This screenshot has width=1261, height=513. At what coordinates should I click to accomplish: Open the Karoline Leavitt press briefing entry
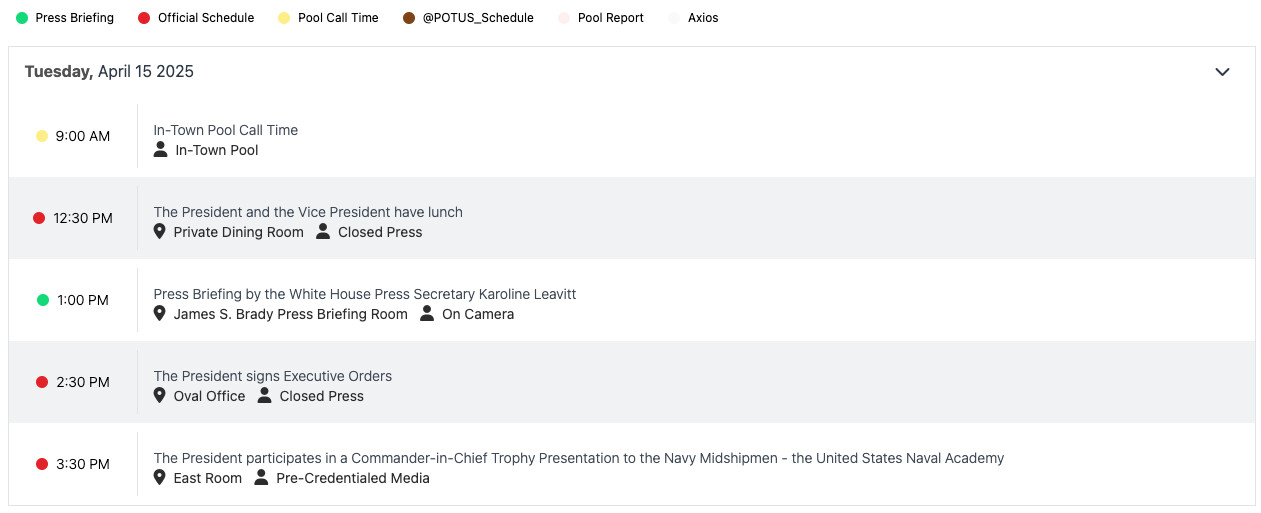click(x=365, y=294)
